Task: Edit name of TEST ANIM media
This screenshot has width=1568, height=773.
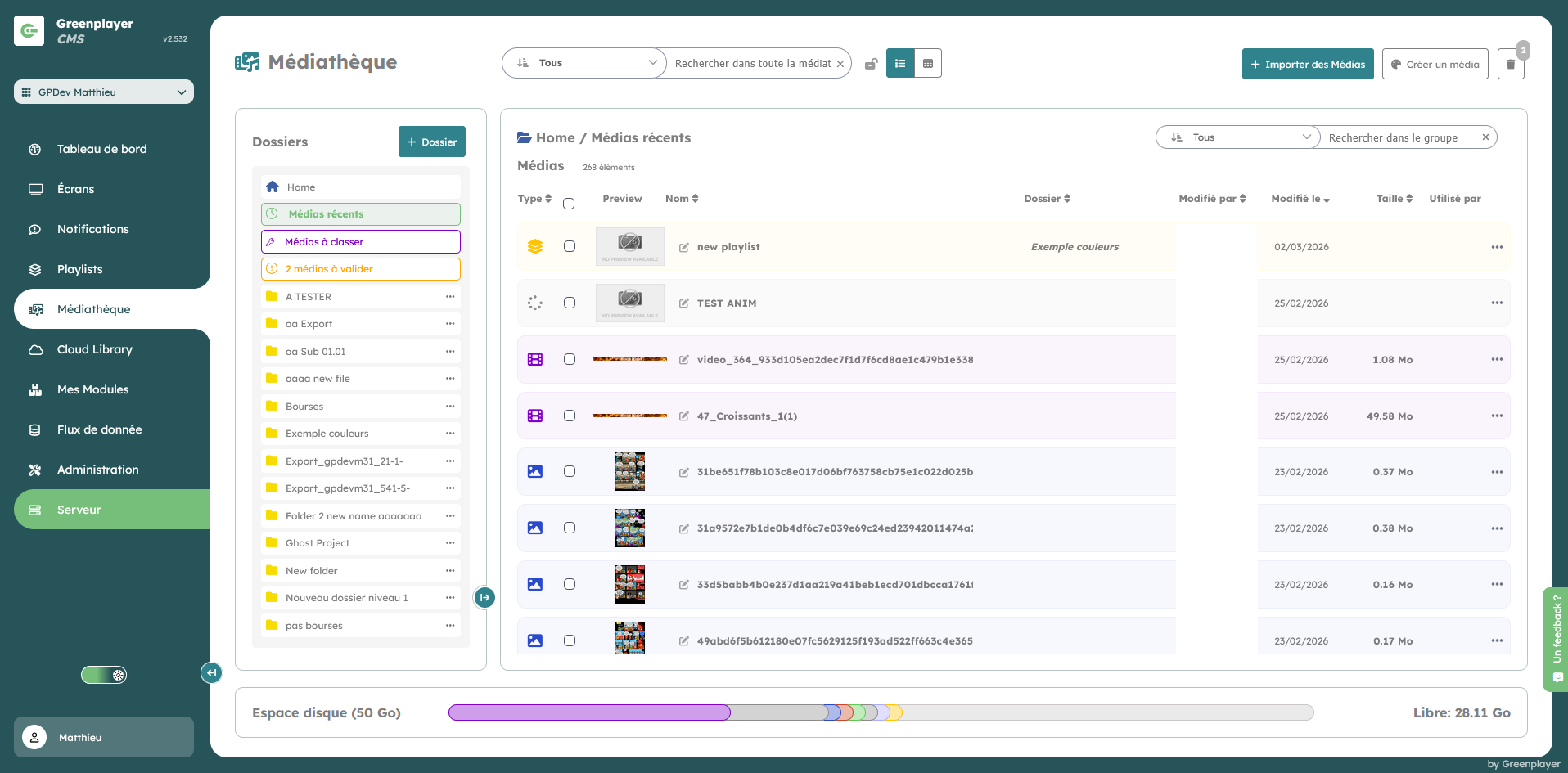Action: tap(684, 303)
